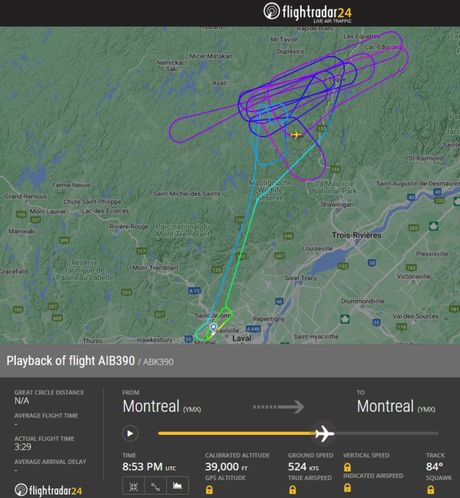This screenshot has width=460, height=498.
Task: Click the True Airspeed lock icon
Action: [x=292, y=490]
